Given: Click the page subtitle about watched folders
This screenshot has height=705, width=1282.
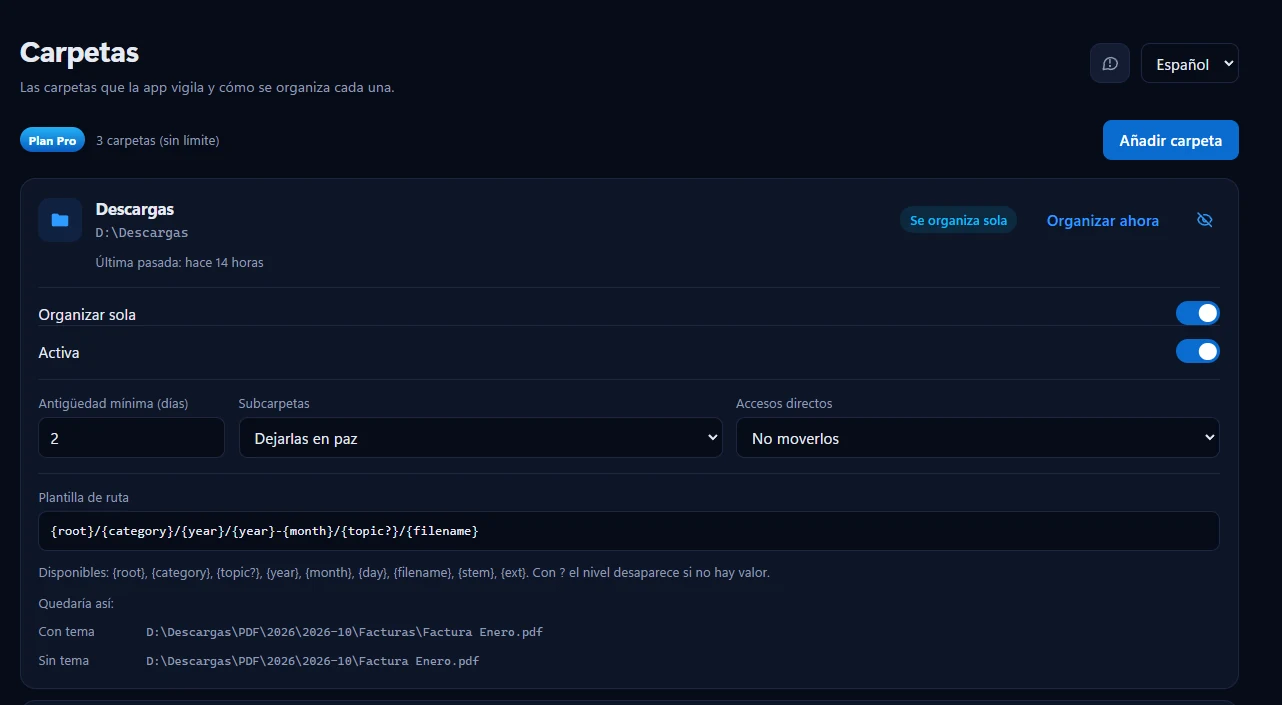Looking at the screenshot, I should 207,87.
